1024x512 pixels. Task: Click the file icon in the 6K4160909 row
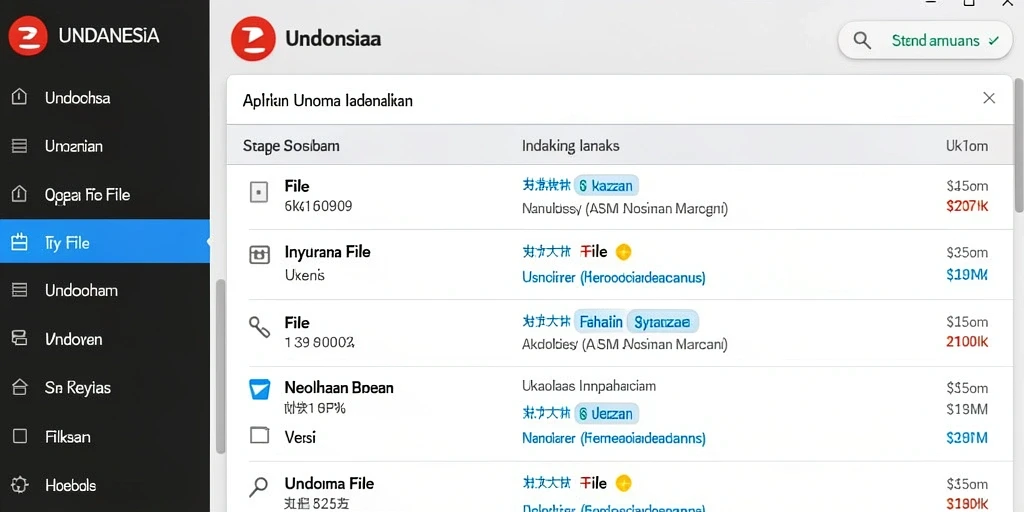pos(259,193)
